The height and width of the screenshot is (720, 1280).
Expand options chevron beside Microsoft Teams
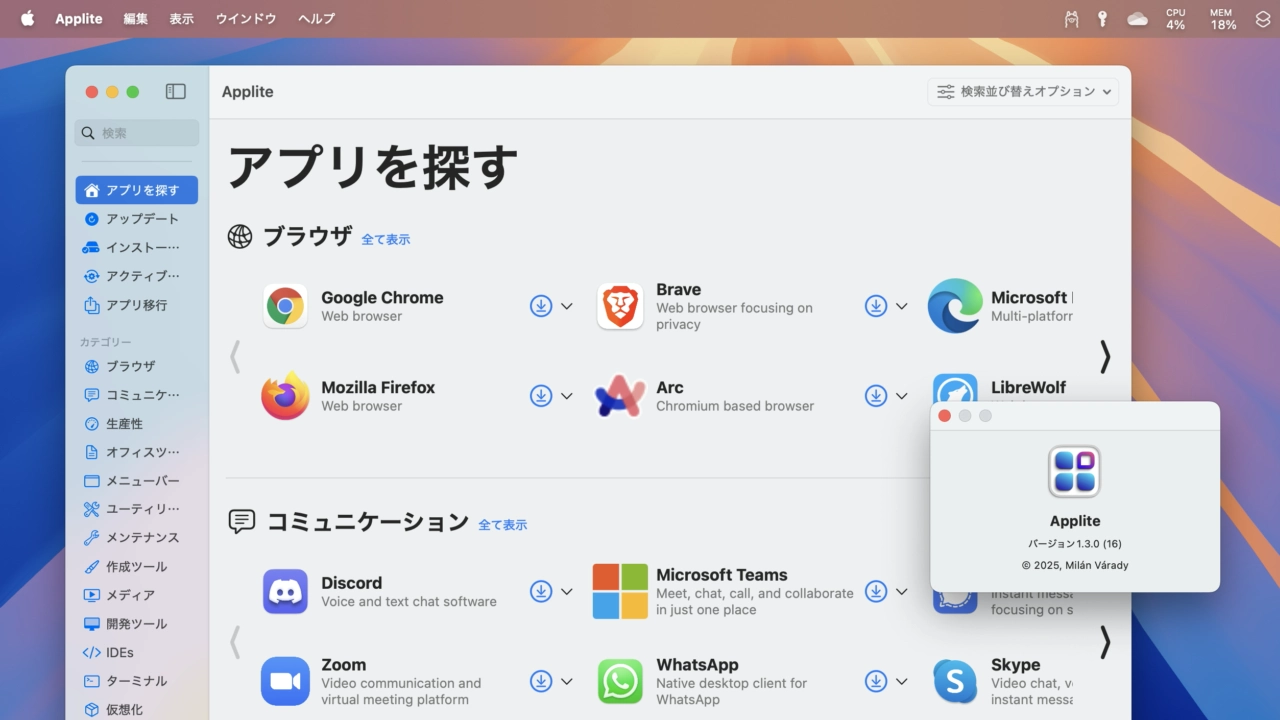902,591
